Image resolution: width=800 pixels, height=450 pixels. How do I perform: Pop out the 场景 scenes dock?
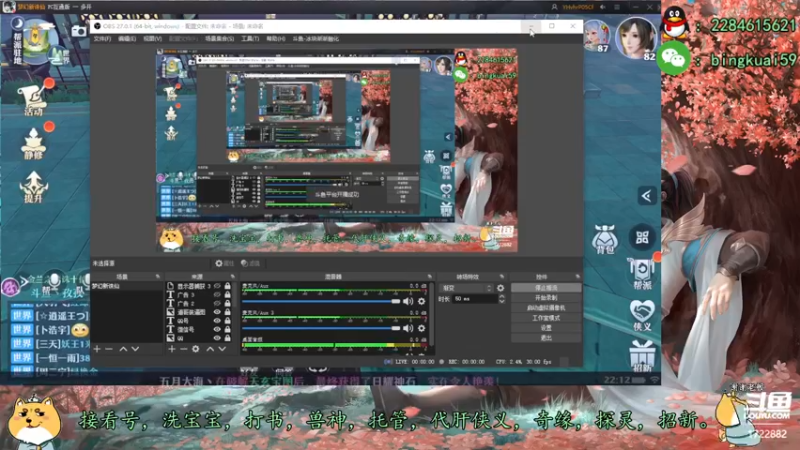pos(158,277)
